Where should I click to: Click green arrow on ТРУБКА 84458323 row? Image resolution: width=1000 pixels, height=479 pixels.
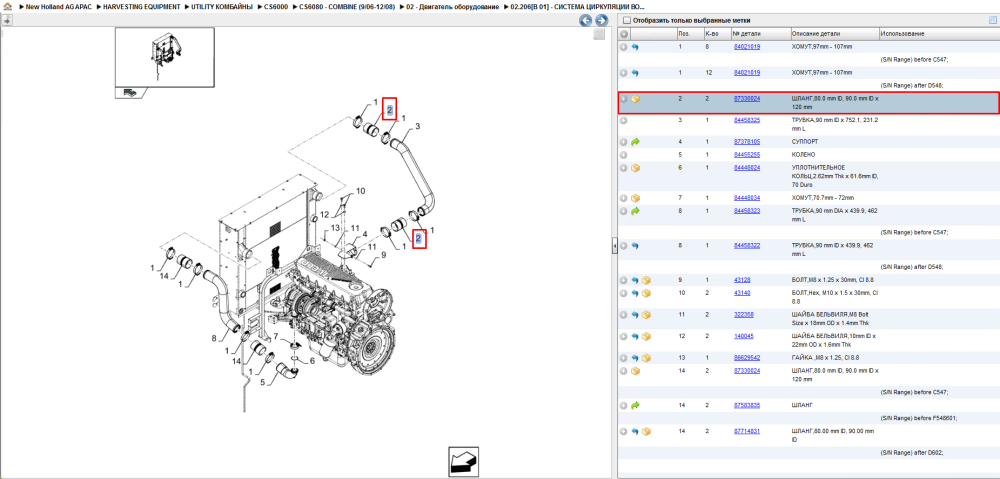pyautogui.click(x=635, y=210)
